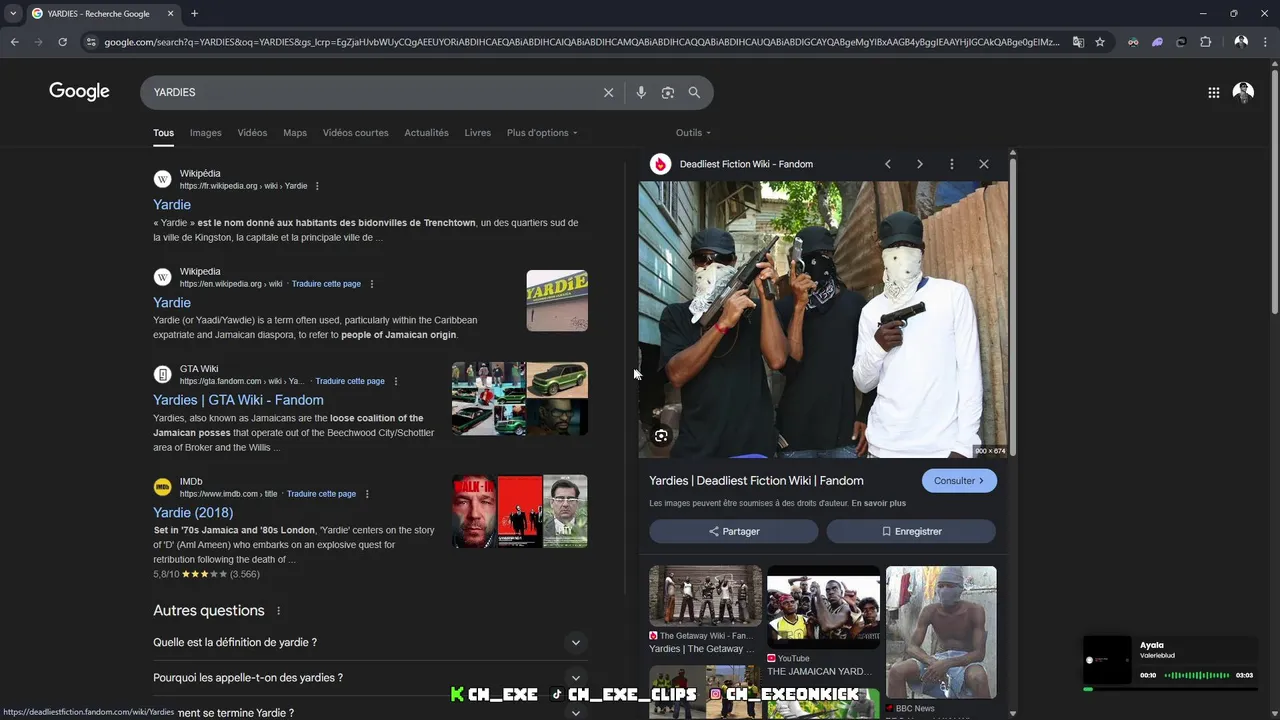The height and width of the screenshot is (720, 1280).
Task: Open Yardies Deadliest Fiction Wiki title
Action: (756, 481)
